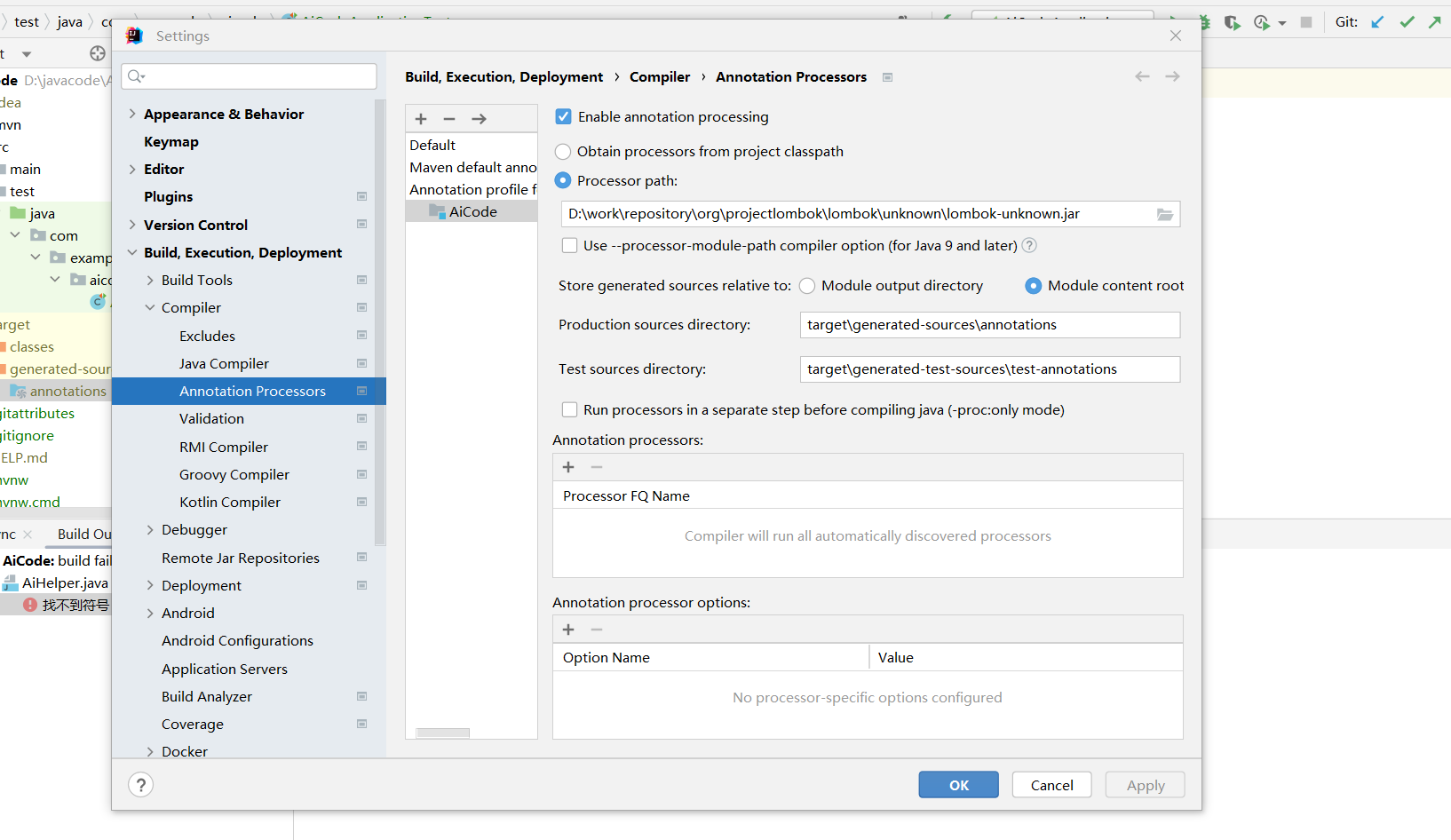1451x840 pixels.
Task: Enable Use --processor-module-path compiler option
Action: [x=569, y=245]
